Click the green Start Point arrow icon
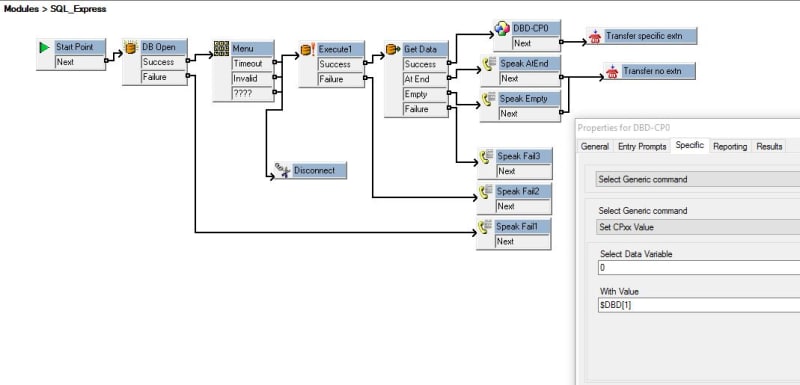 point(45,47)
